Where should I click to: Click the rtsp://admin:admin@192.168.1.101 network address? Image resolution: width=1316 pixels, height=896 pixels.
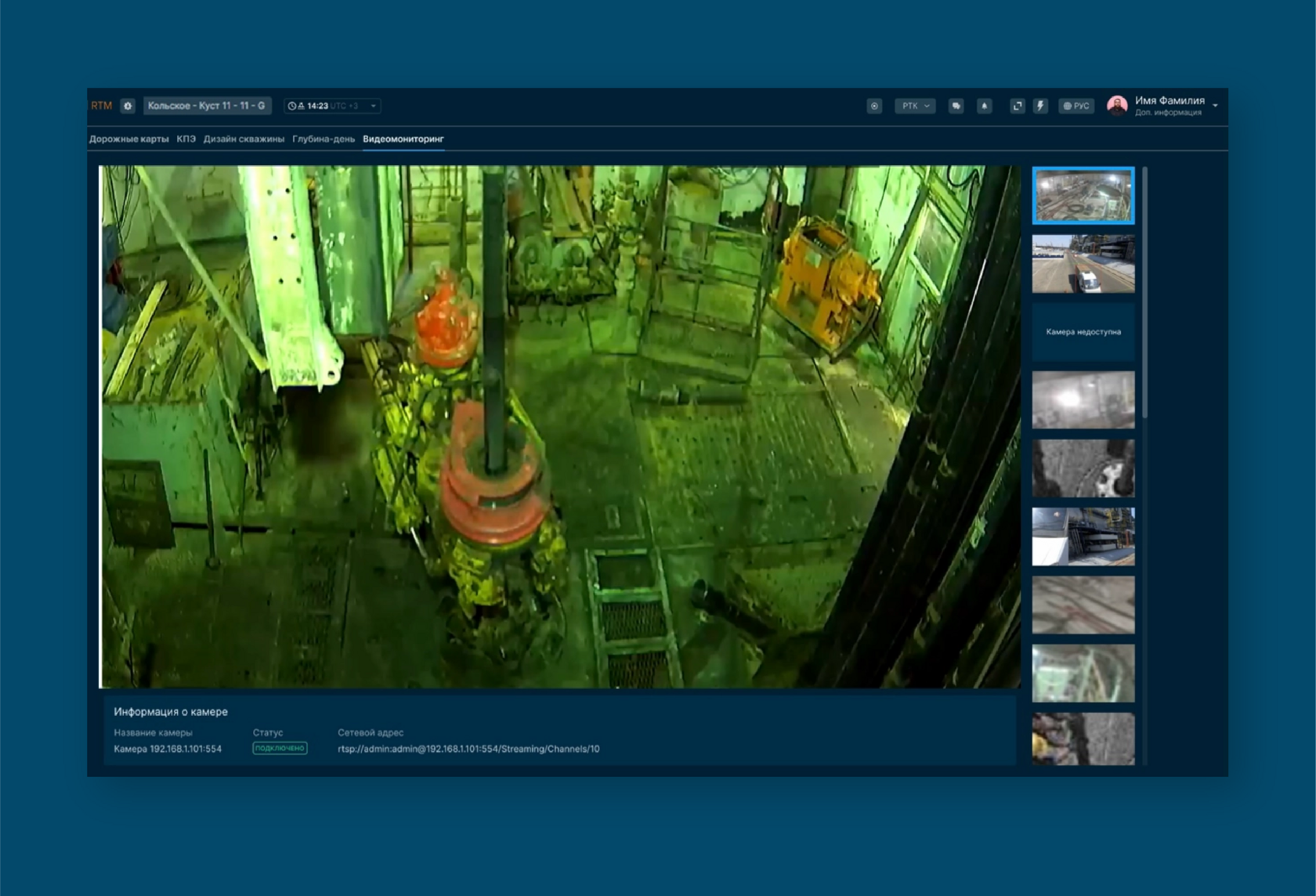[x=468, y=750]
